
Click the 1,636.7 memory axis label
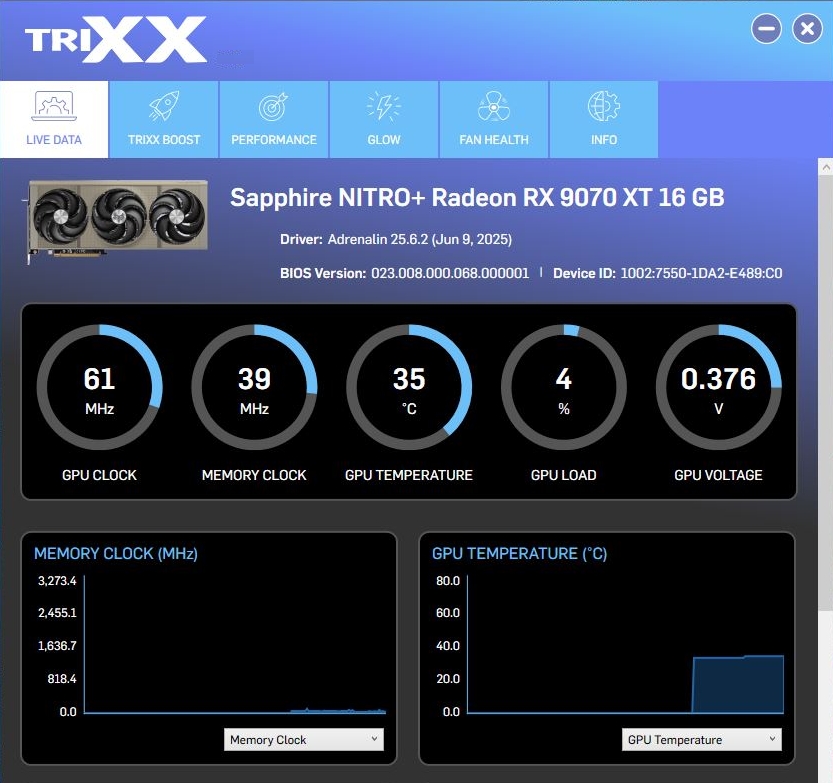tap(57, 646)
